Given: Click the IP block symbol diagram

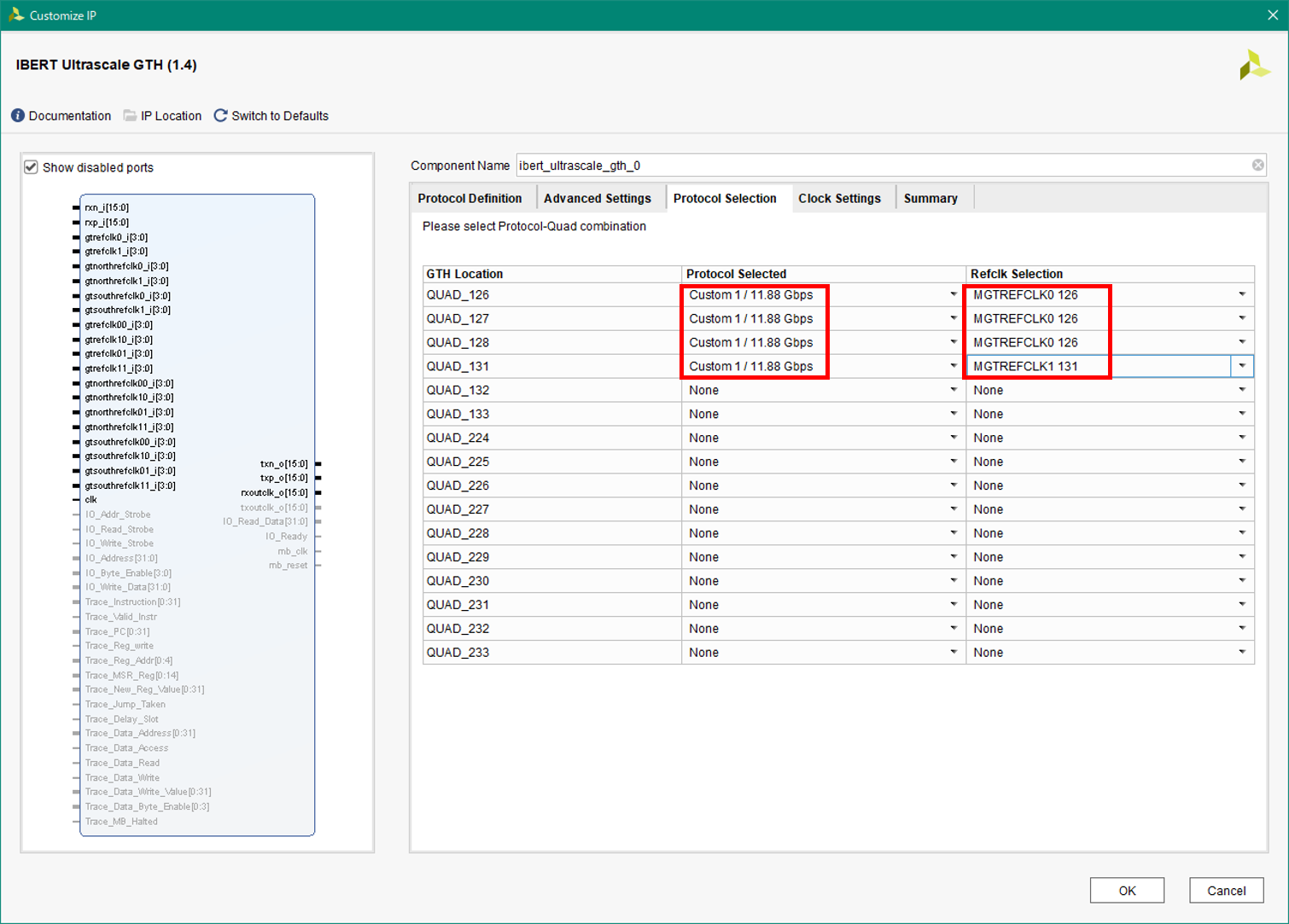Looking at the screenshot, I should (197, 515).
